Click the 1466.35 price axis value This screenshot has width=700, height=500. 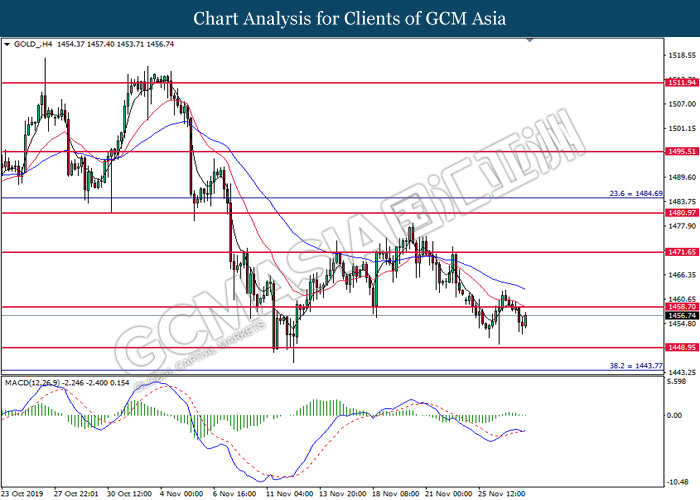(682, 275)
